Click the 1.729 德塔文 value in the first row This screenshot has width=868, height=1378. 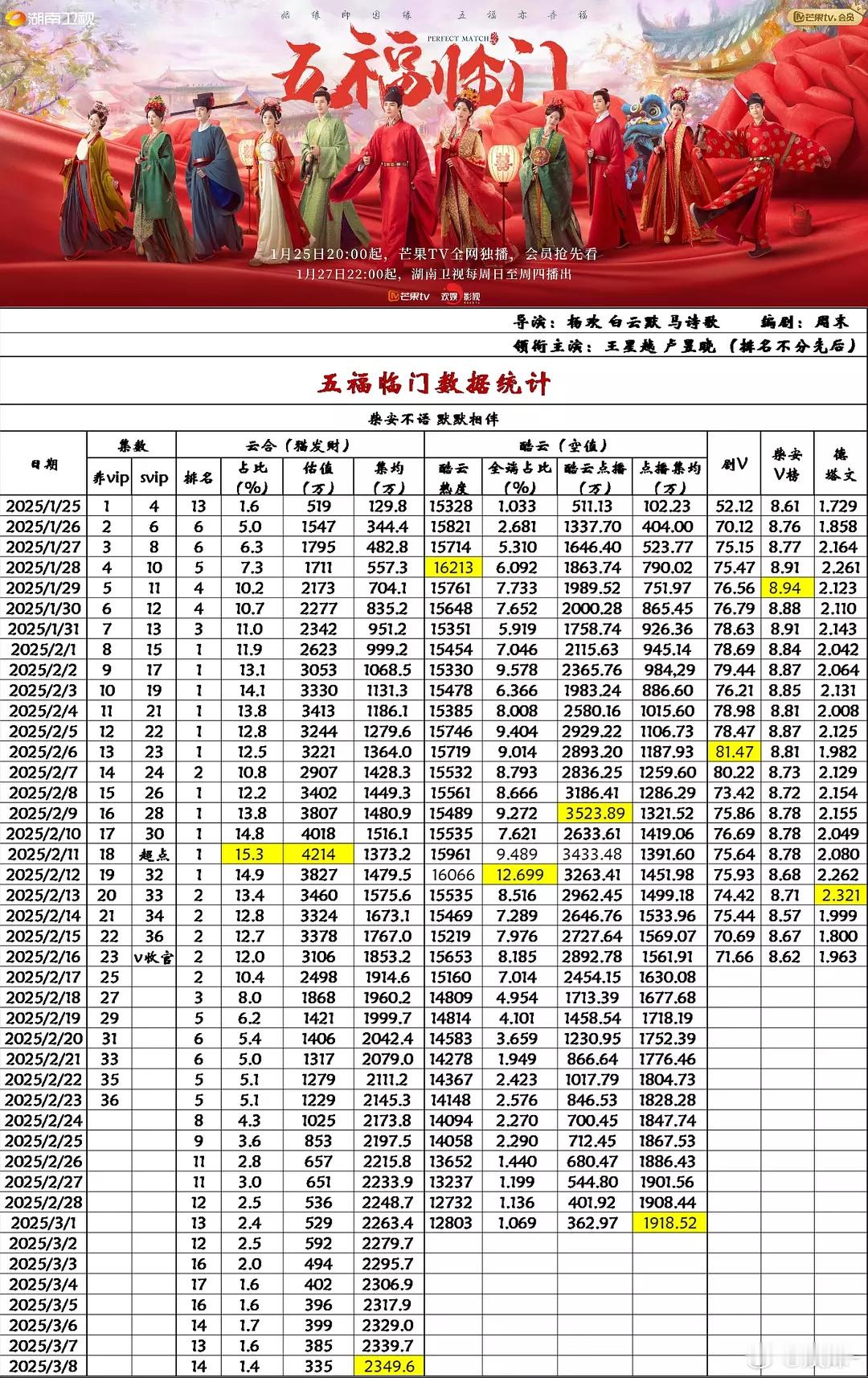(839, 506)
